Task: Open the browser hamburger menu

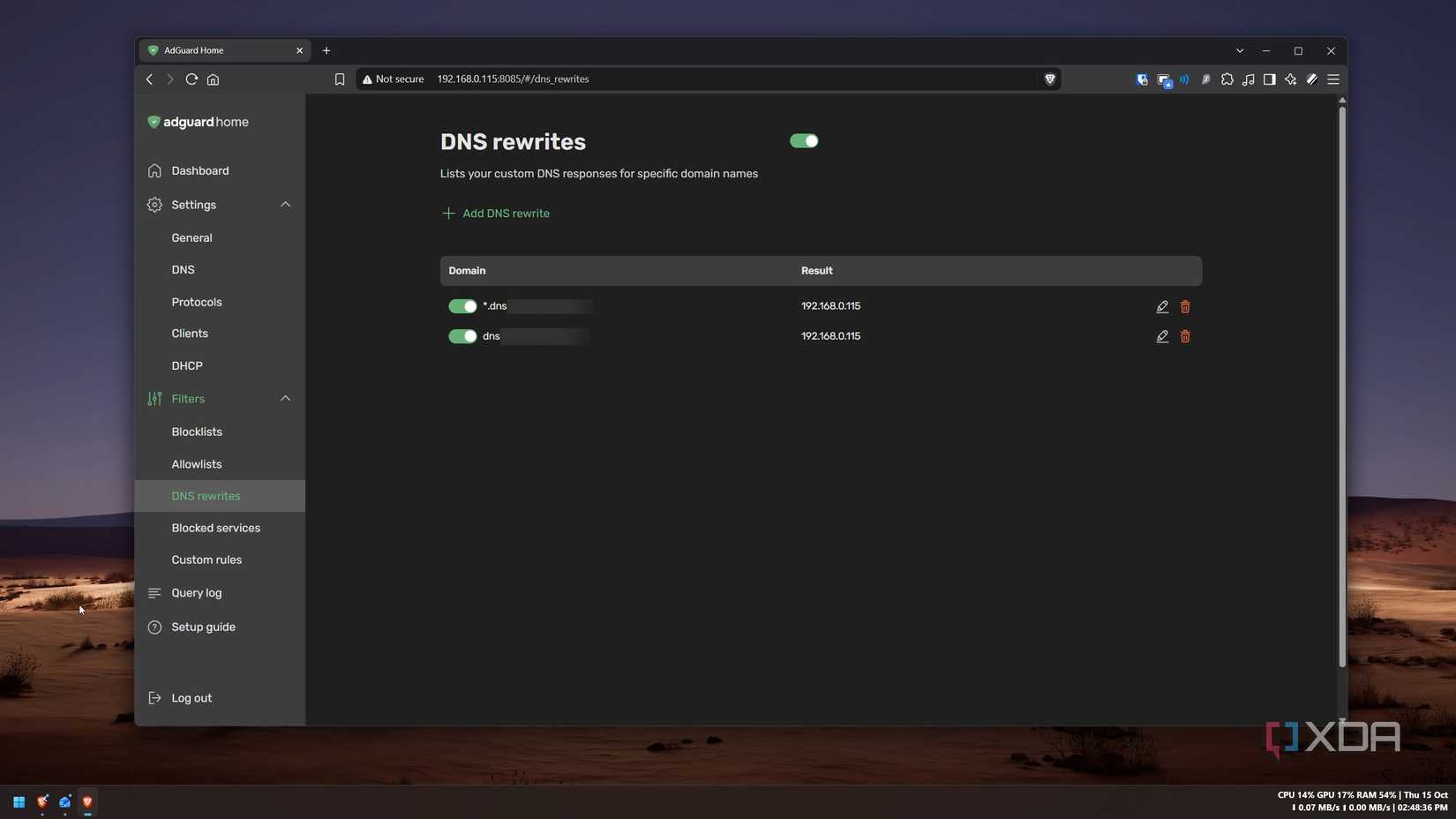Action: coord(1333,79)
